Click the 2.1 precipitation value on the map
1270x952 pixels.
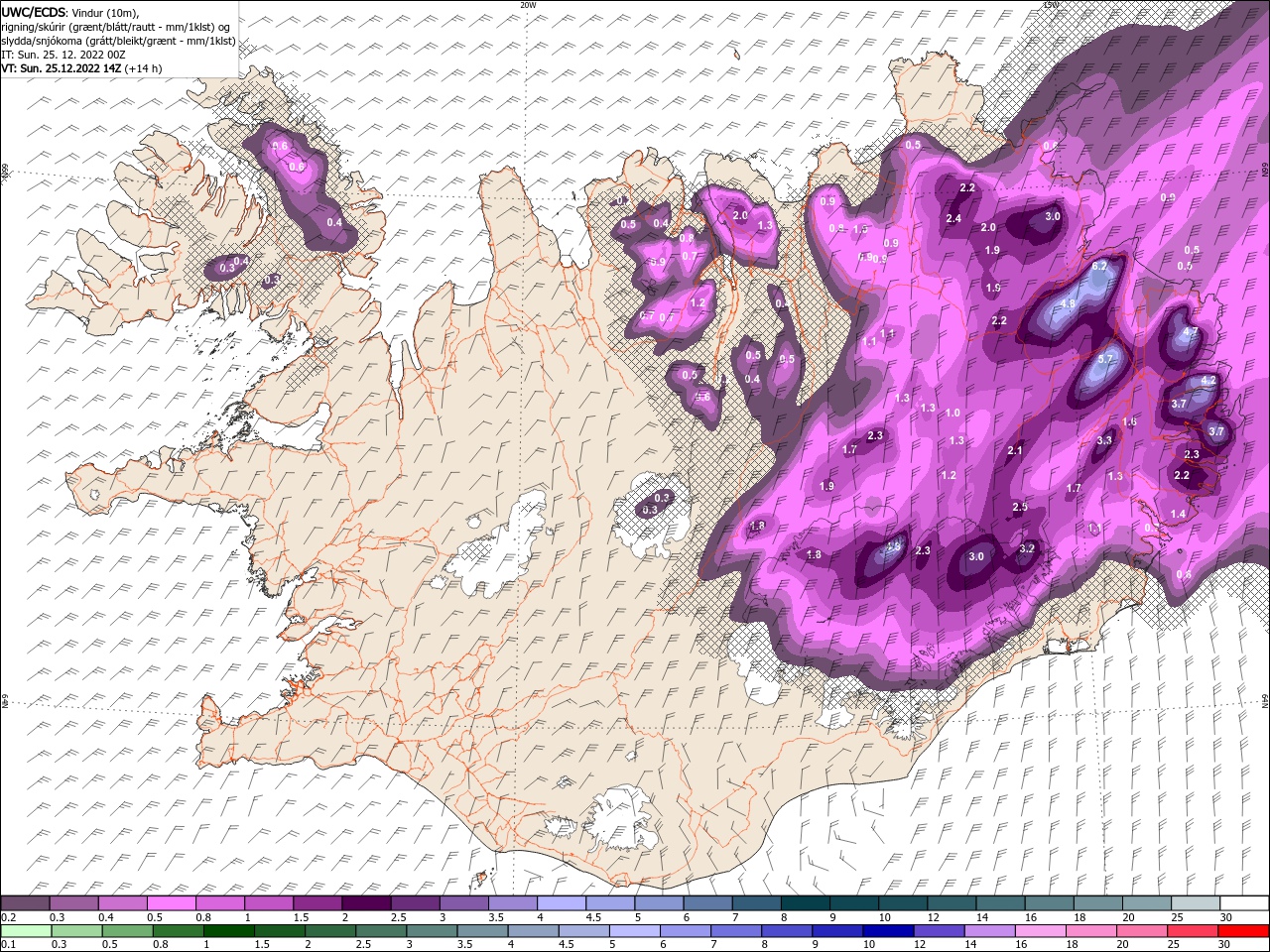[1015, 450]
